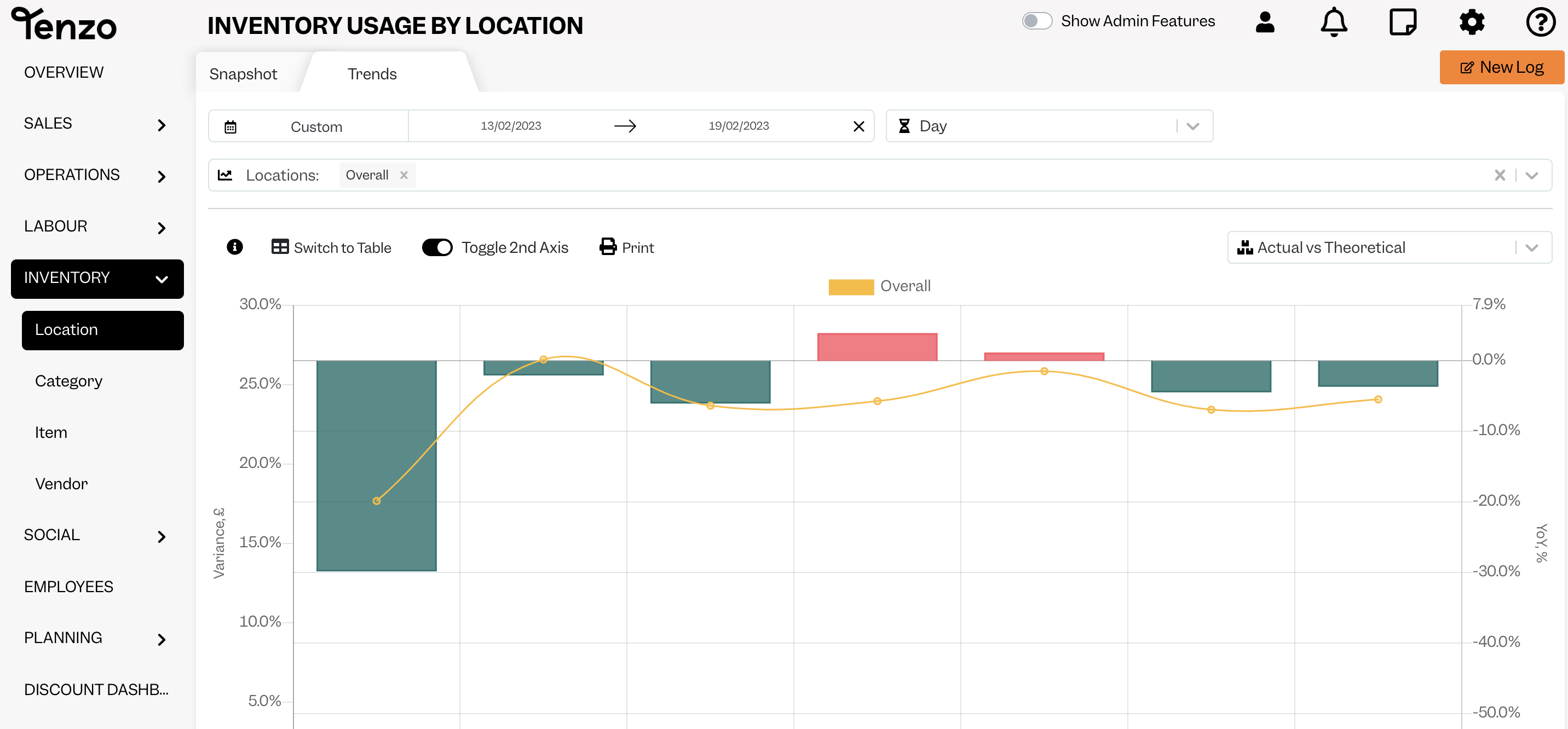
Task: Open the help question mark icon
Action: (x=1541, y=22)
